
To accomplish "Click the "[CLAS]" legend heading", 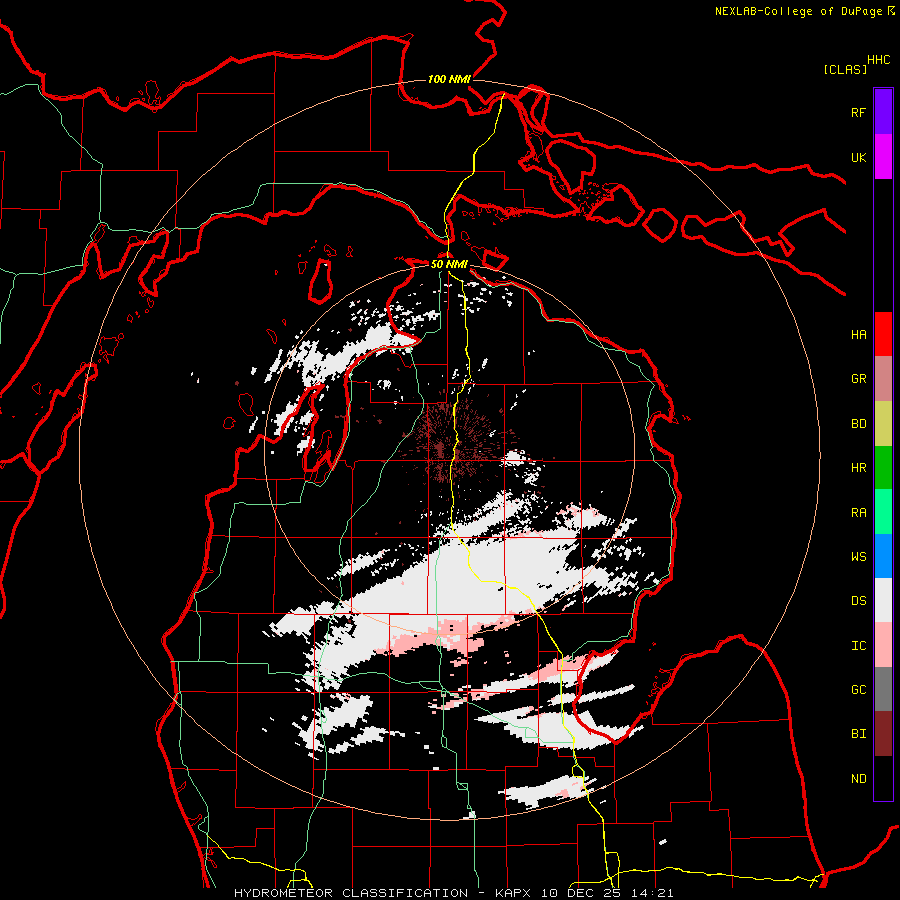I will pyautogui.click(x=845, y=70).
